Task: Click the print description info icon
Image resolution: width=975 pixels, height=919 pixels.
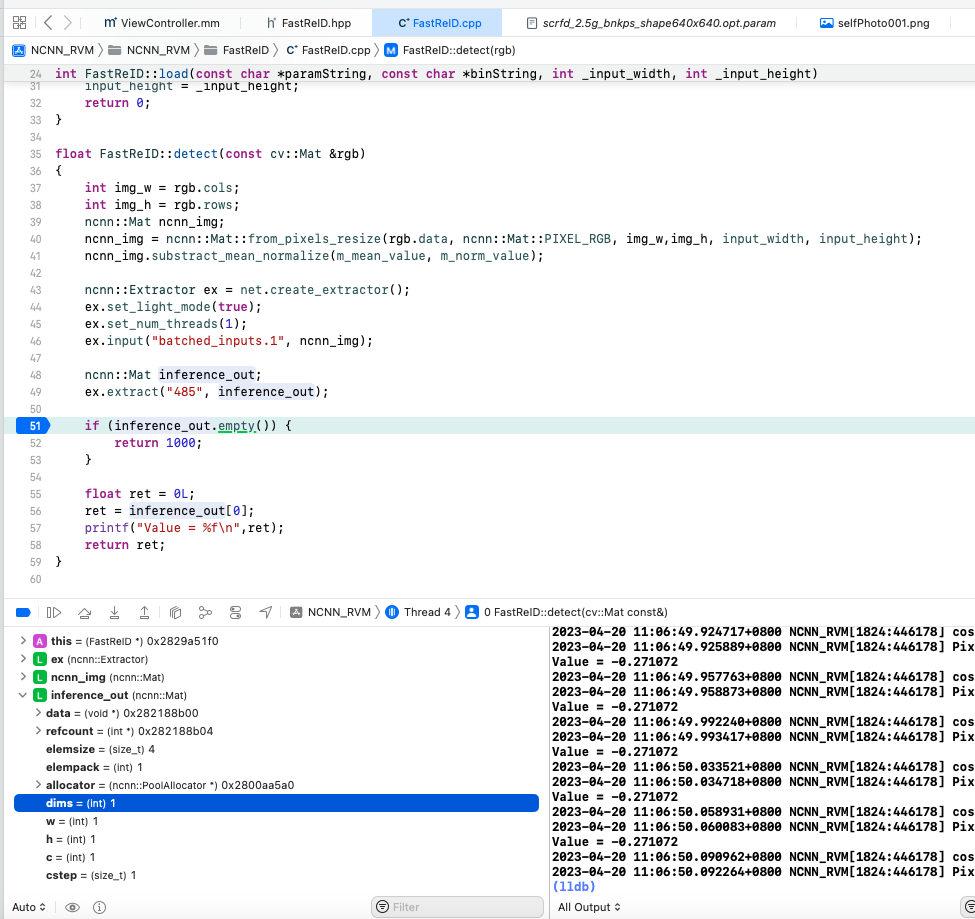Action: pos(99,907)
